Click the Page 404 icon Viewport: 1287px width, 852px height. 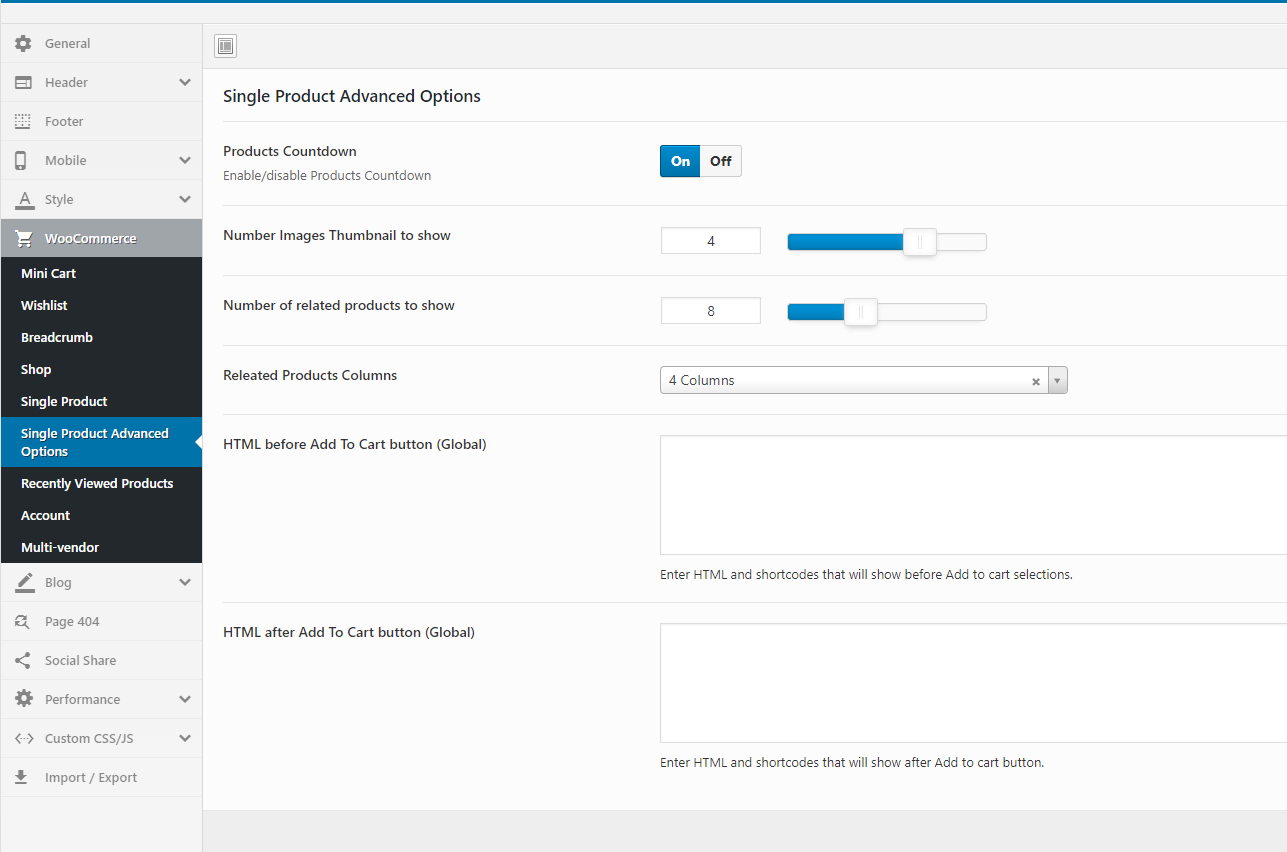[23, 622]
